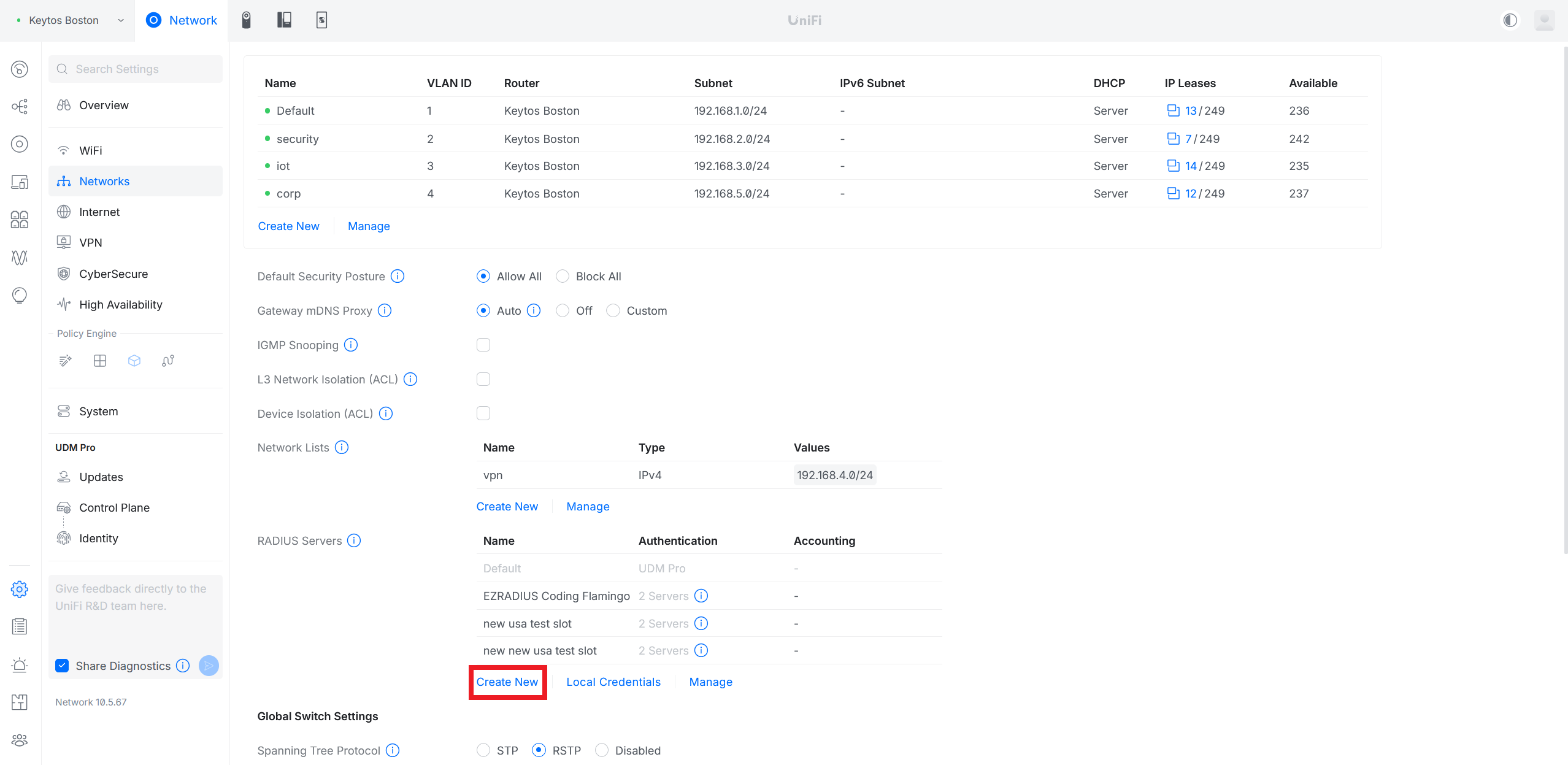Screen dimensions: 1568x765
Task: Open the UniFi Connect app icon
Action: (321, 20)
